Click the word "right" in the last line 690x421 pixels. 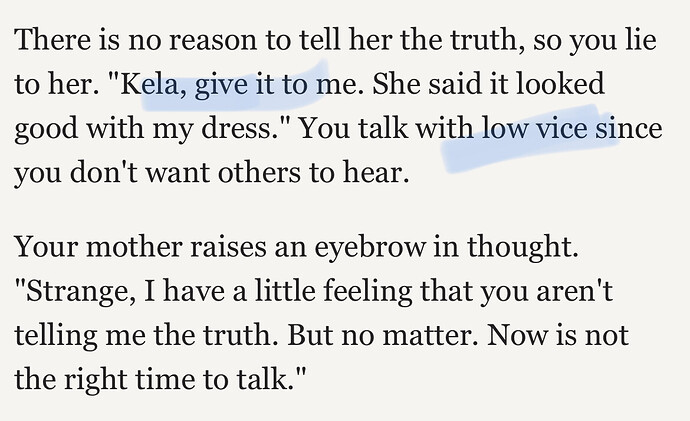pyautogui.click(x=95, y=381)
